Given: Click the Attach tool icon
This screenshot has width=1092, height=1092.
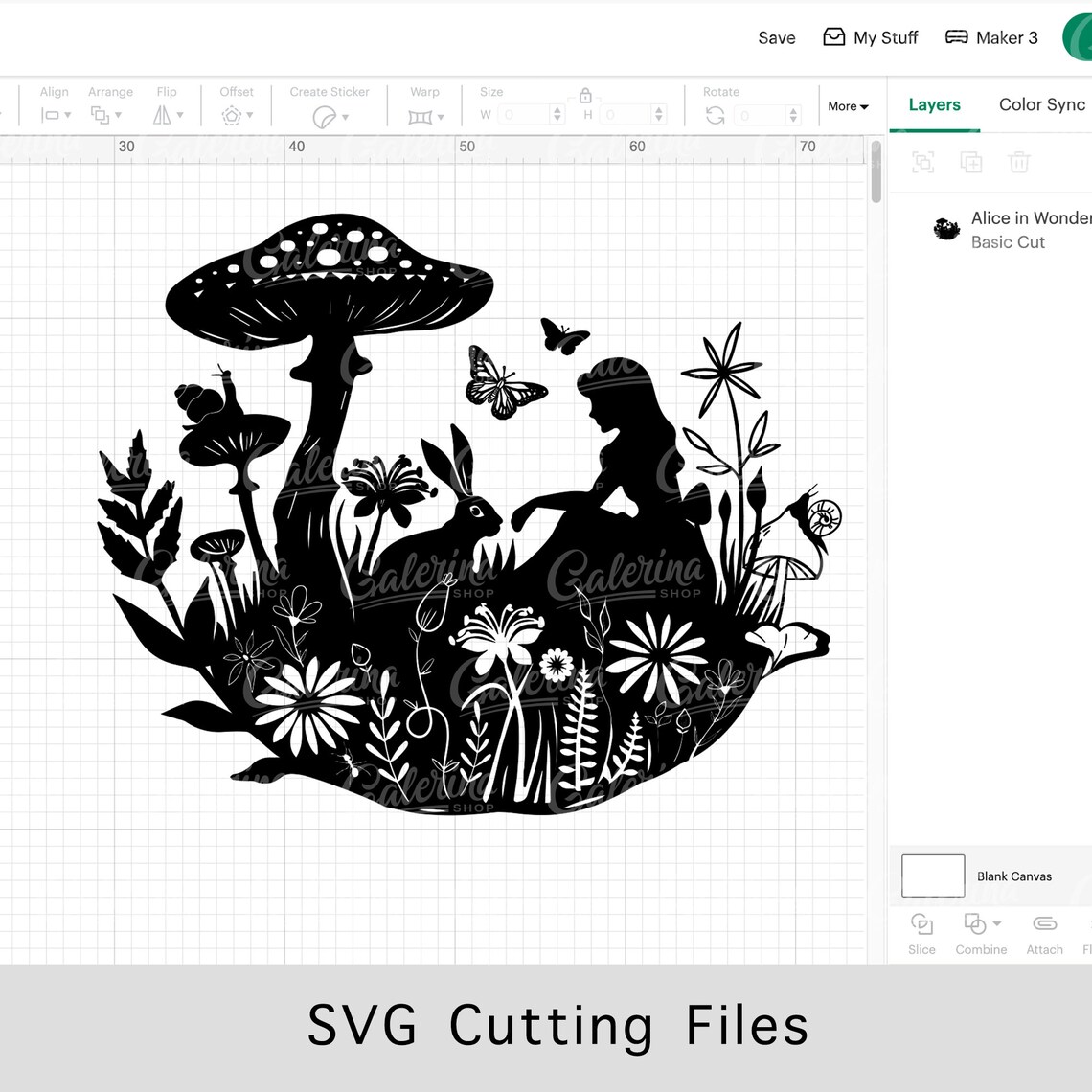Looking at the screenshot, I should click(1045, 923).
